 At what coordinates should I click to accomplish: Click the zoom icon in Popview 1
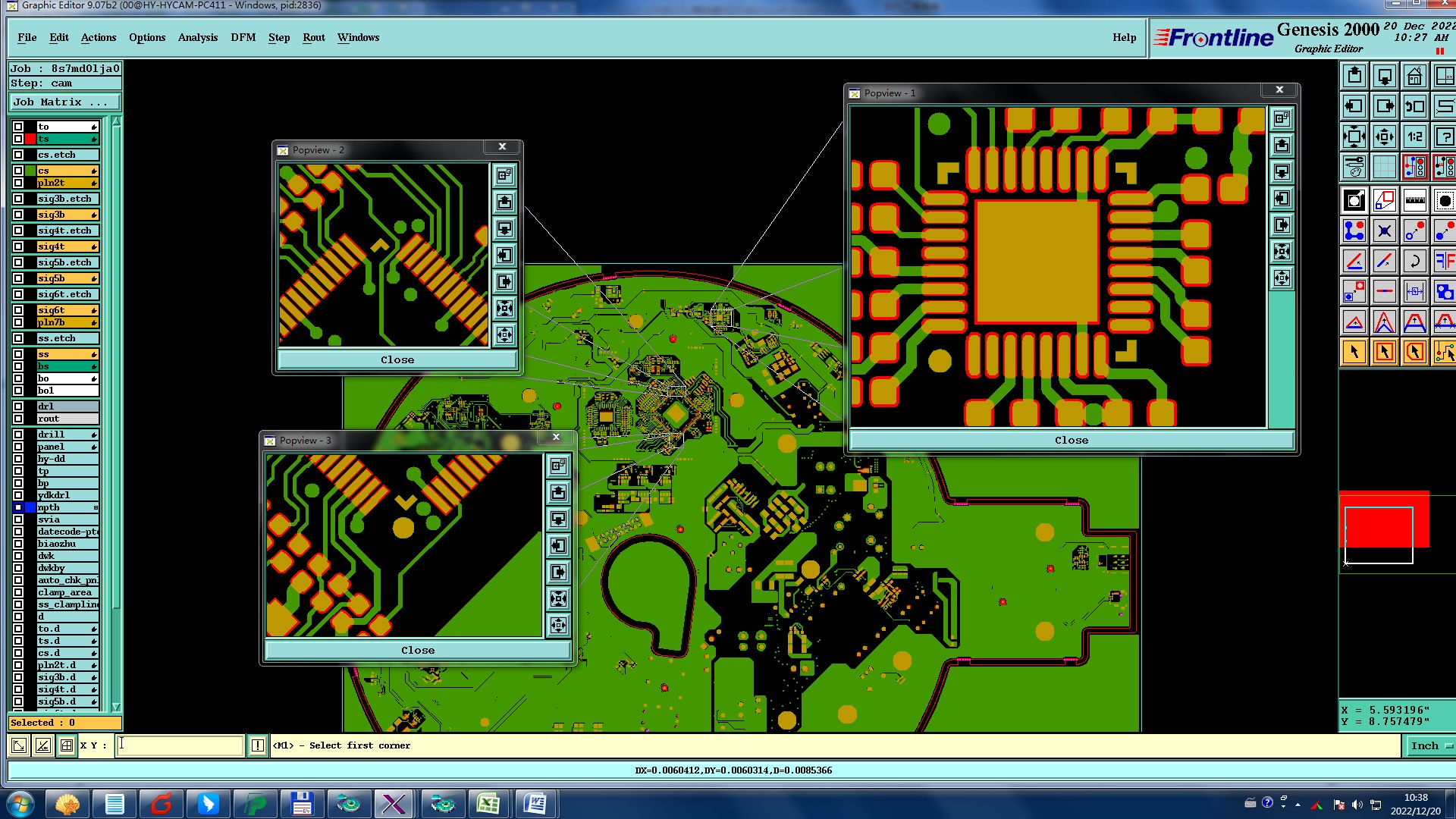pos(1282,119)
